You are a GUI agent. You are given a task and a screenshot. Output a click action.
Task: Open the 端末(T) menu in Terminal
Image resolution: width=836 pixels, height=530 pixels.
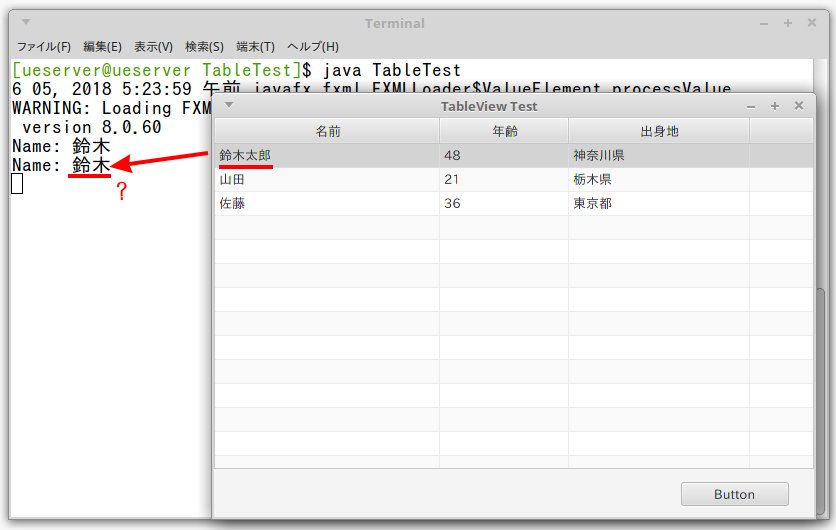click(255, 47)
